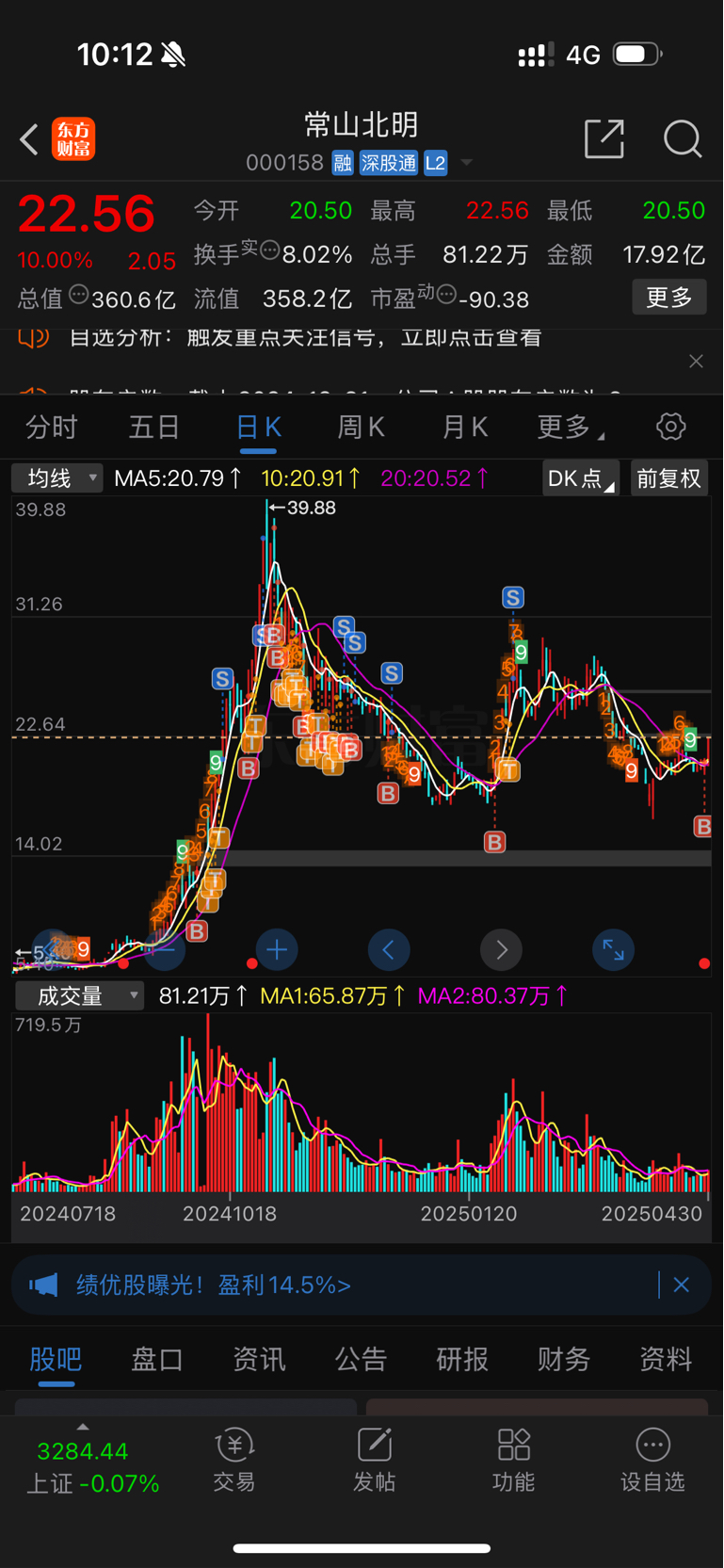Select the 盘口 tab

pos(157,1359)
